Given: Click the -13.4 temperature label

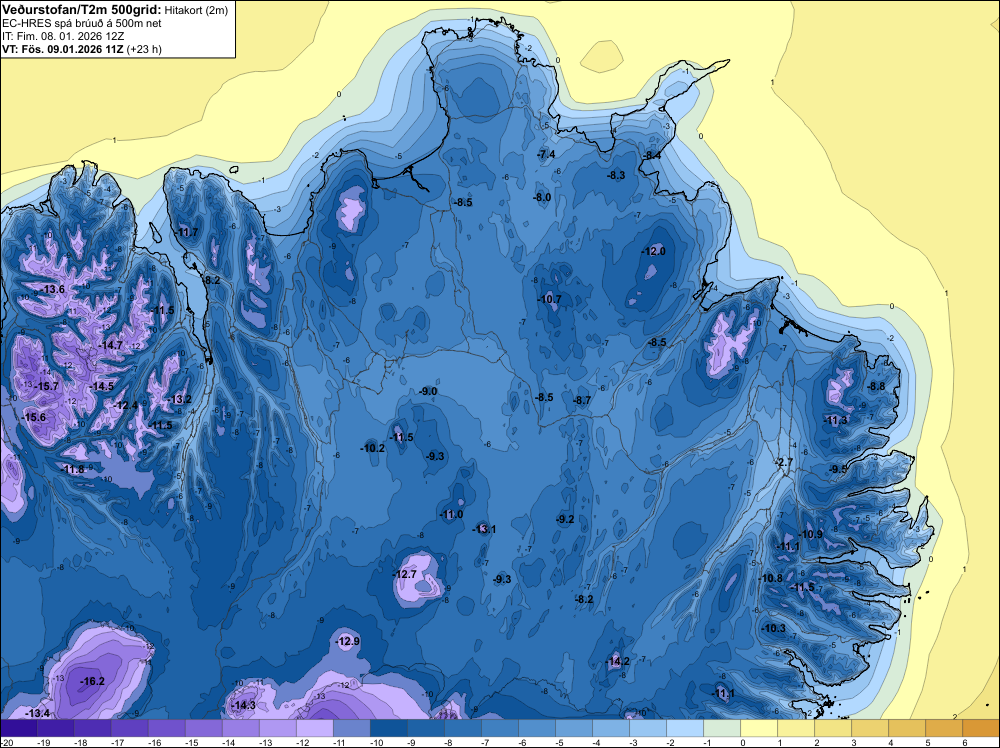Looking at the screenshot, I should (x=37, y=714).
